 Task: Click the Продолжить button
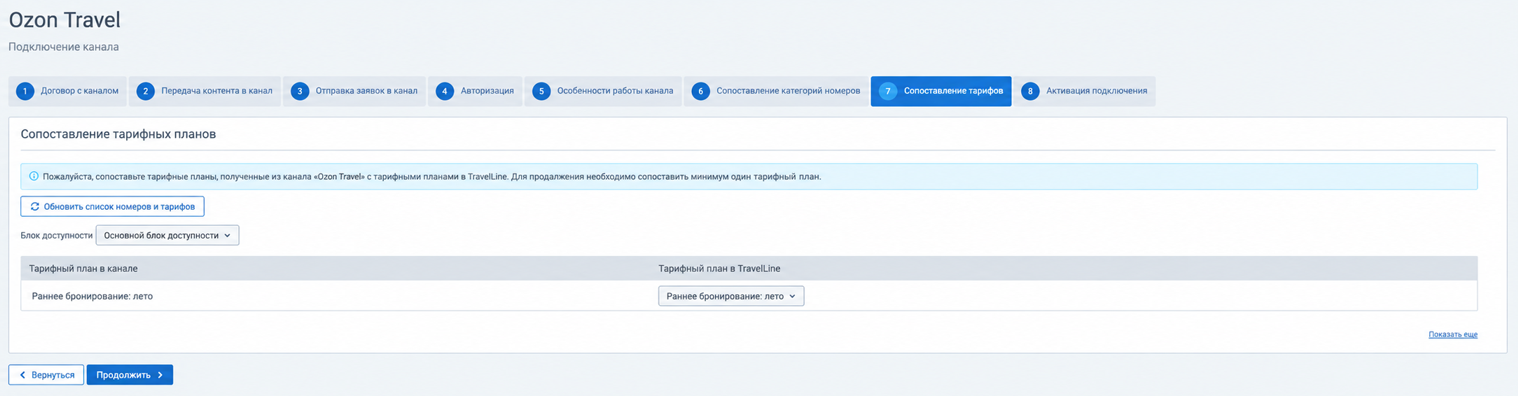pos(130,375)
